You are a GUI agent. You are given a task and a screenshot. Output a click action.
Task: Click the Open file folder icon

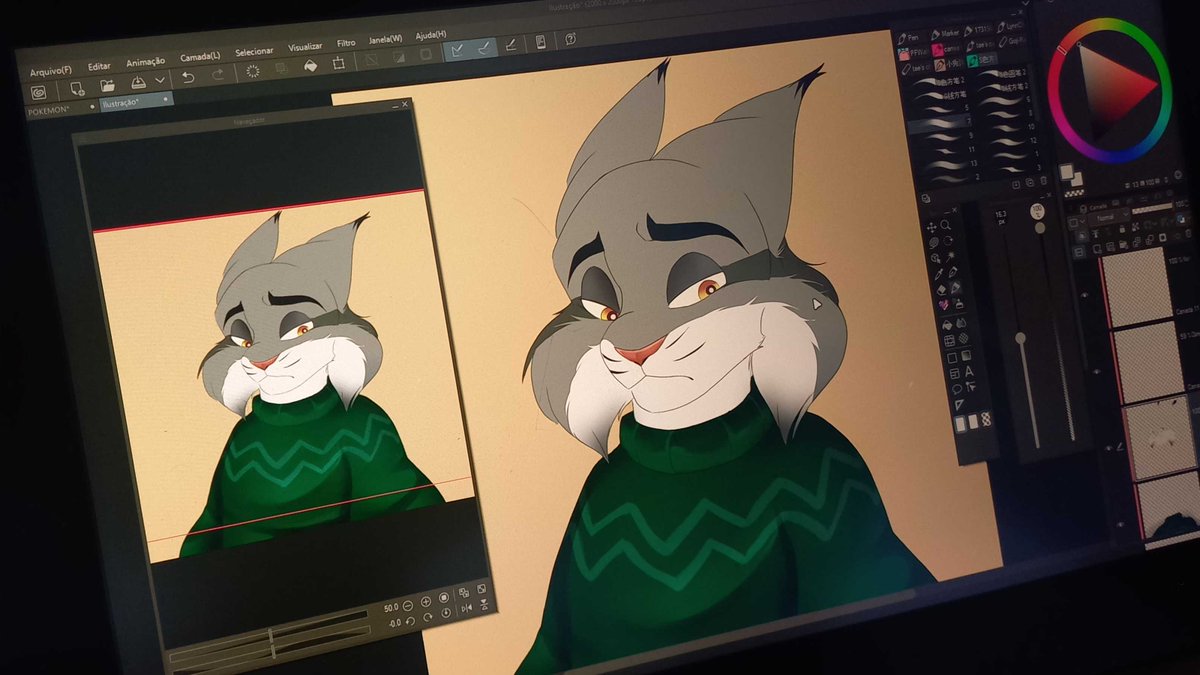click(x=107, y=85)
